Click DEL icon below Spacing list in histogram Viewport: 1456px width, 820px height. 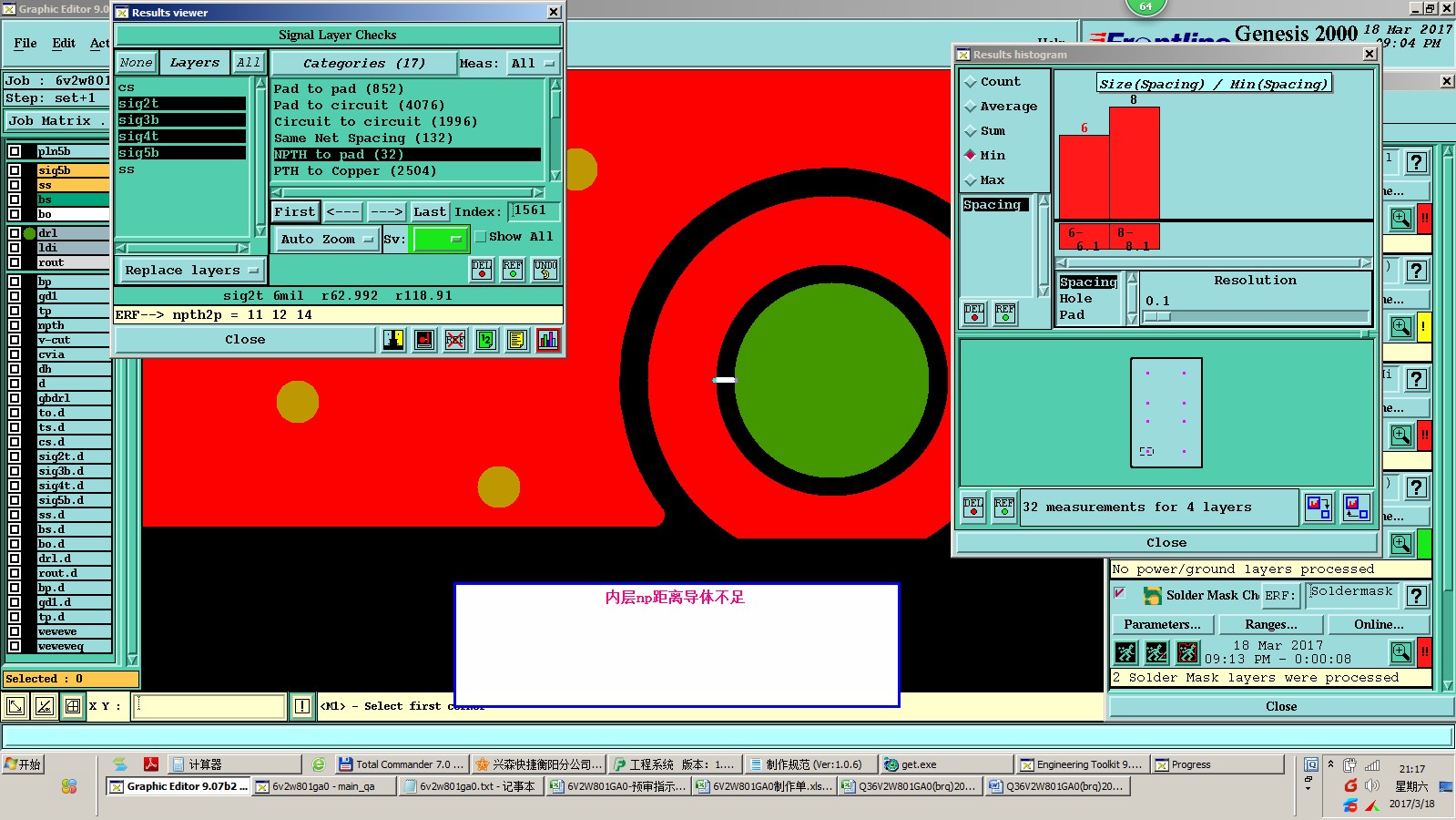pos(973,313)
